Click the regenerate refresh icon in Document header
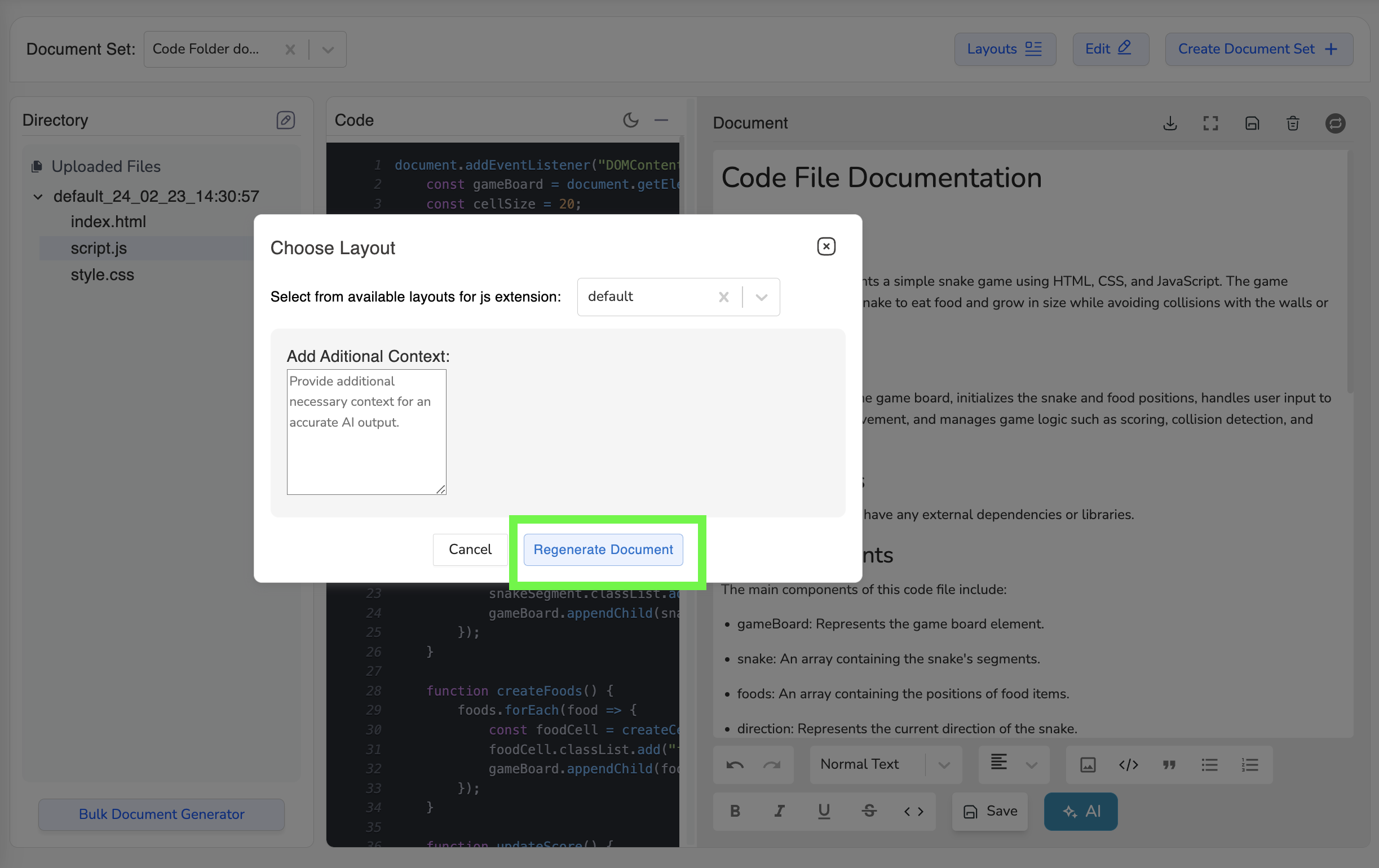Image resolution: width=1379 pixels, height=868 pixels. click(x=1335, y=123)
